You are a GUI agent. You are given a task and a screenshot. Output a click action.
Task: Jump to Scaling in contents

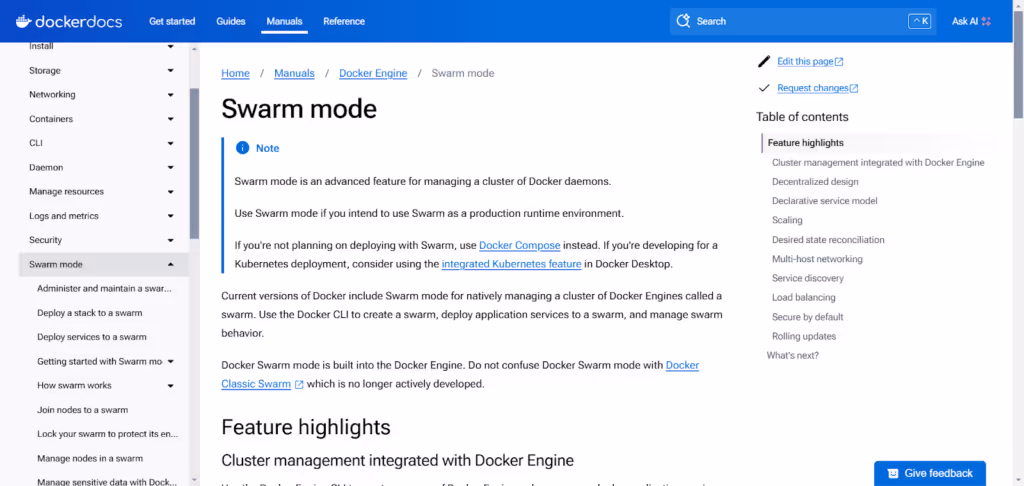coord(787,220)
